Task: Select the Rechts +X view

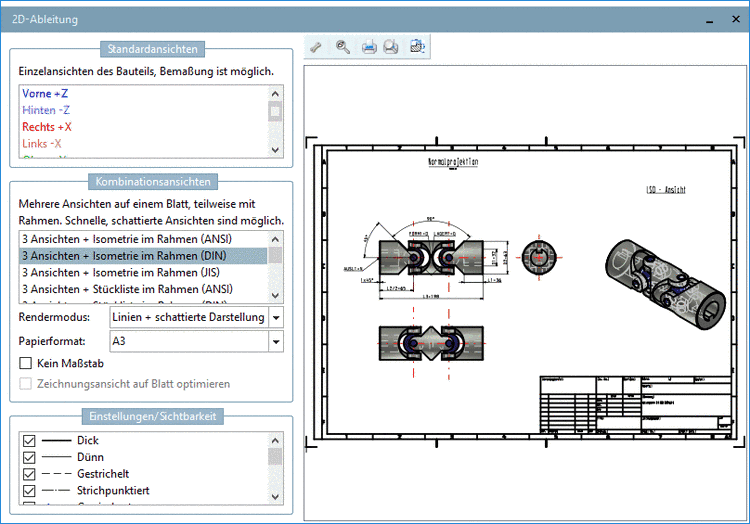Action: coord(47,127)
